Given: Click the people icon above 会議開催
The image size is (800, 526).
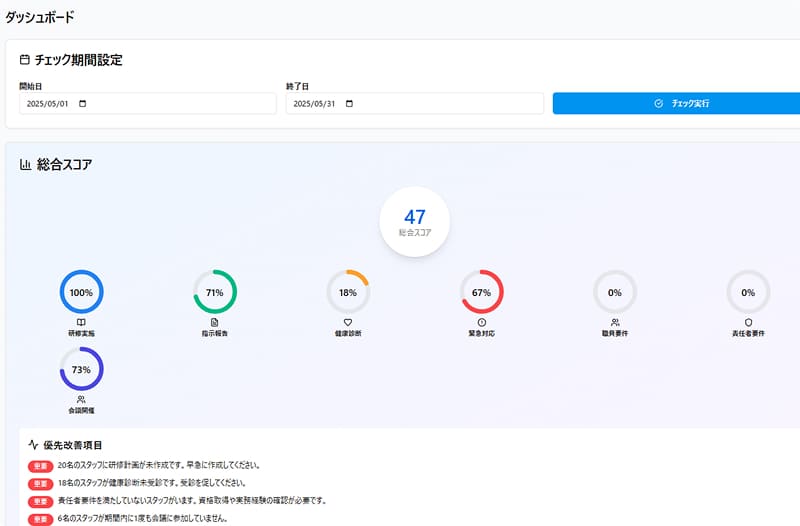Looking at the screenshot, I should tap(81, 399).
